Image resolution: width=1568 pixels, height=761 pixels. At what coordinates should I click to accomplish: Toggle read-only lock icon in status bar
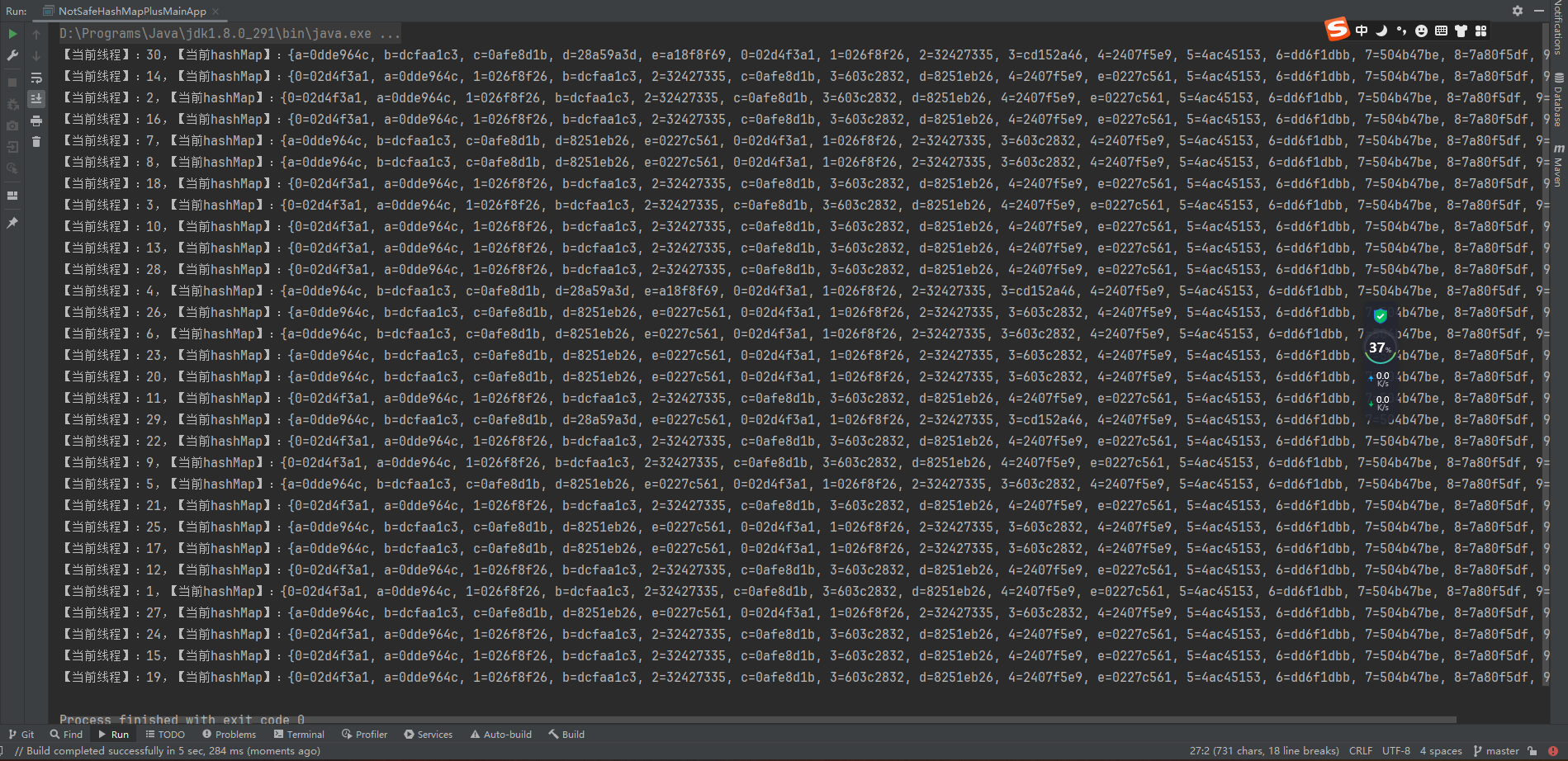click(x=1533, y=751)
